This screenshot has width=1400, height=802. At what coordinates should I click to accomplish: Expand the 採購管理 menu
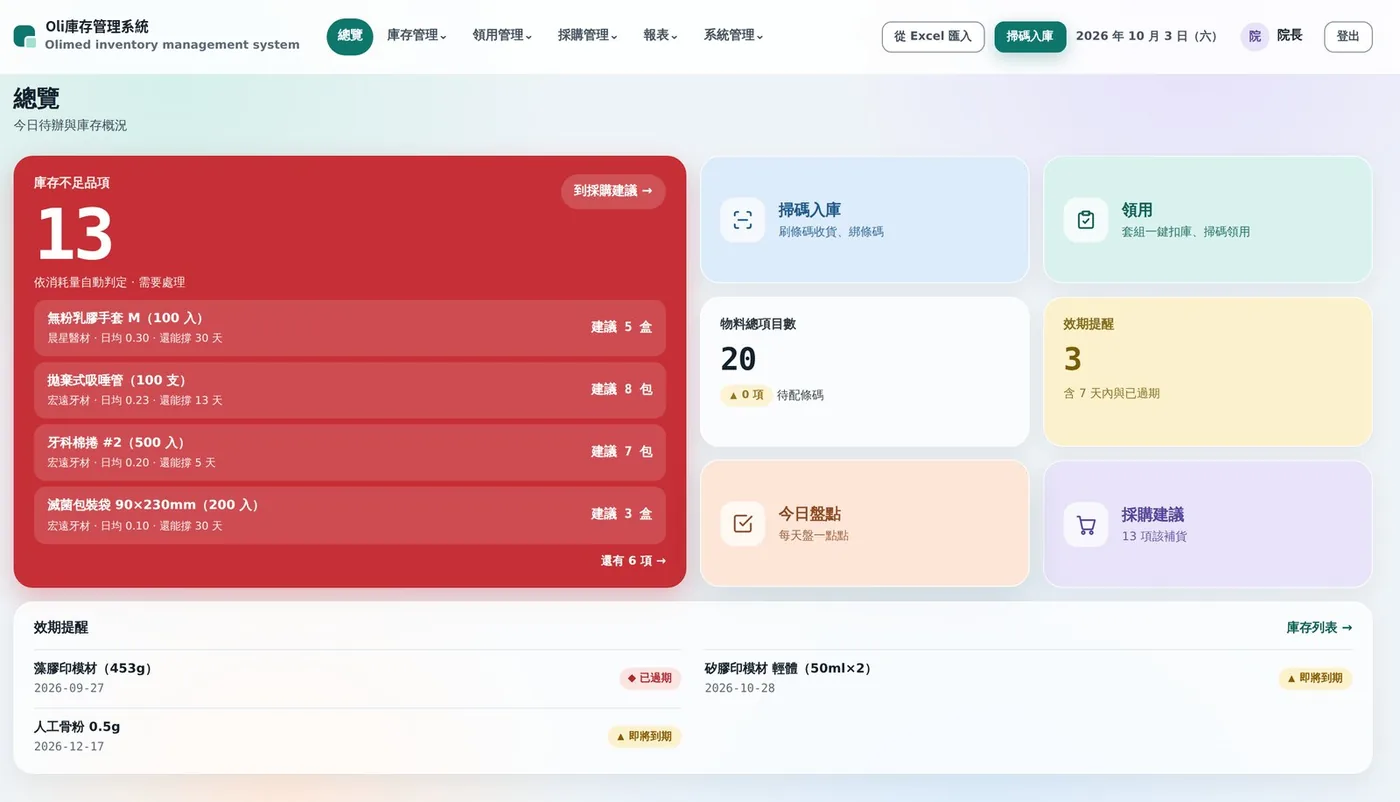tap(588, 36)
